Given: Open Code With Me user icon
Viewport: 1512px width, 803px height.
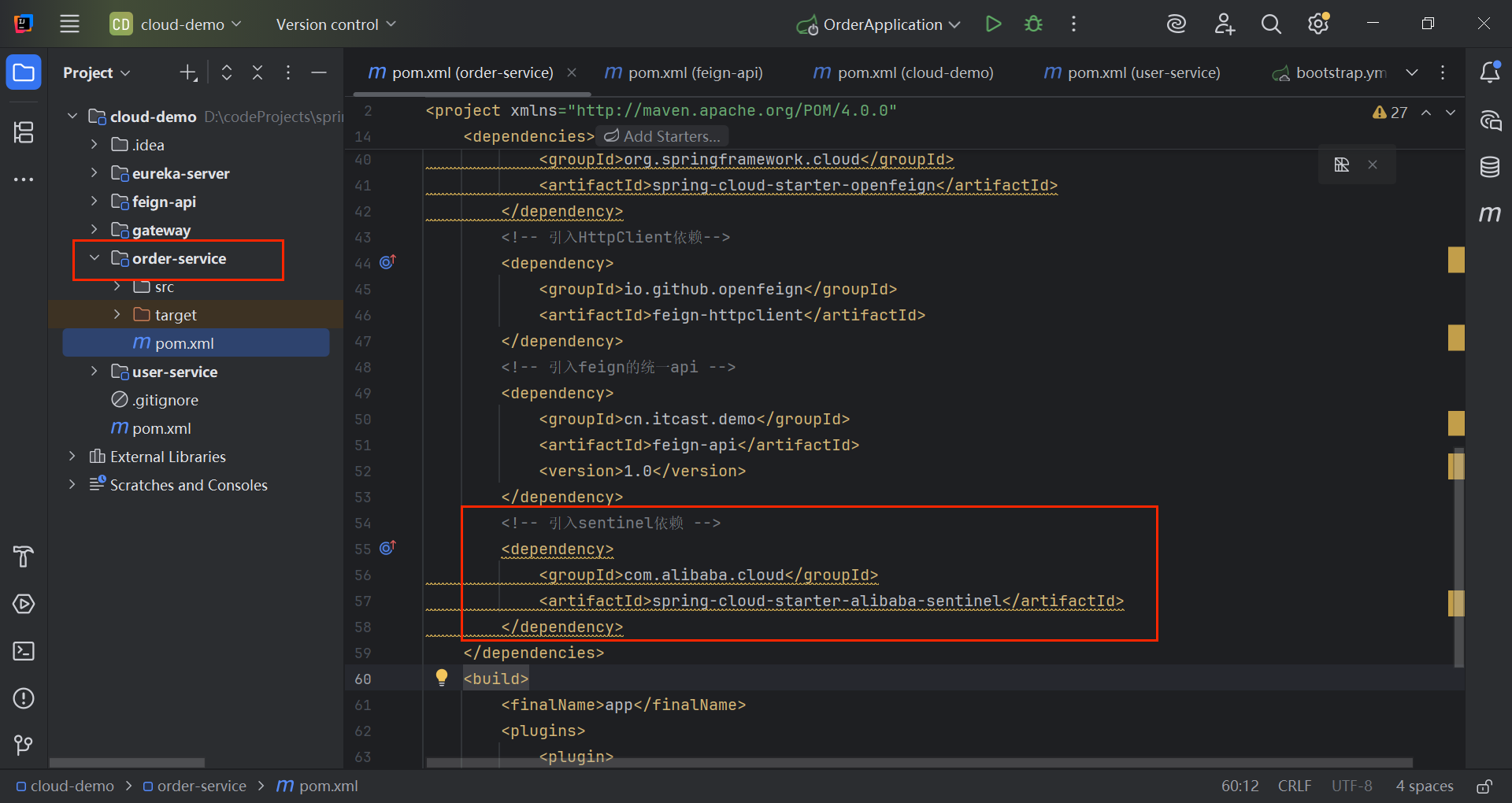Looking at the screenshot, I should (1224, 24).
